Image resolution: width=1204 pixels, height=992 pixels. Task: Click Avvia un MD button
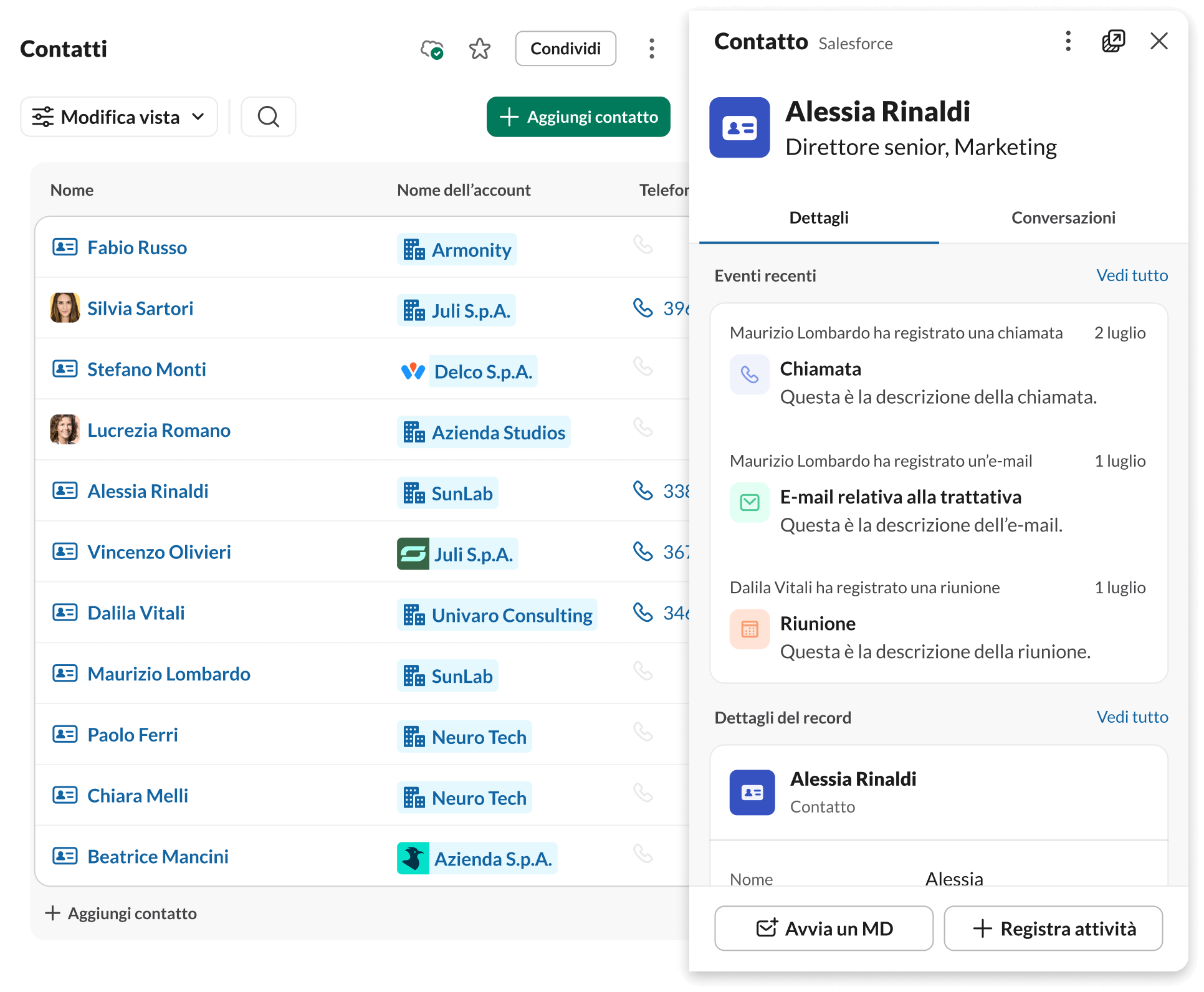pos(824,928)
